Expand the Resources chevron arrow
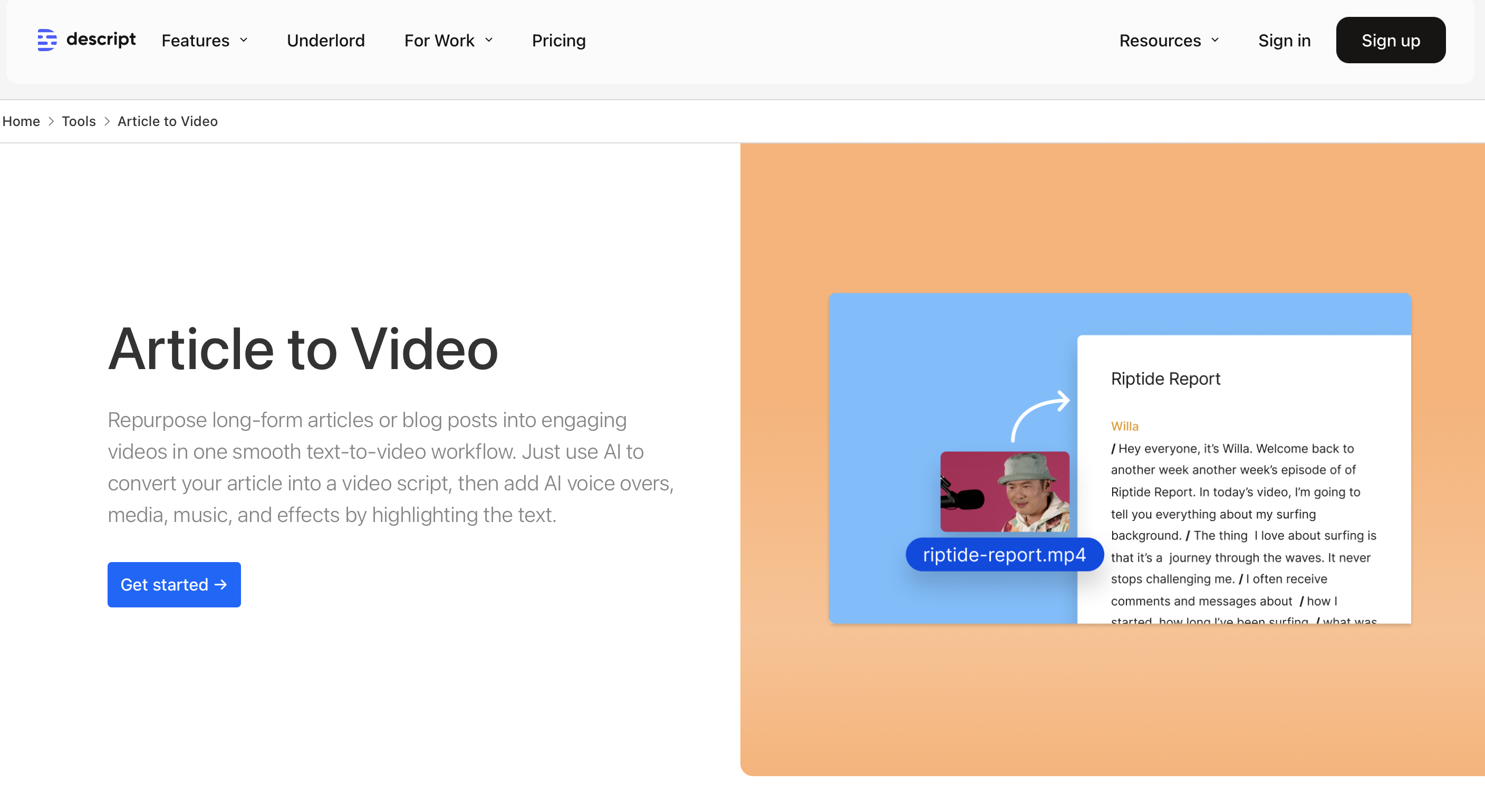This screenshot has height=812, width=1485. pos(1215,41)
